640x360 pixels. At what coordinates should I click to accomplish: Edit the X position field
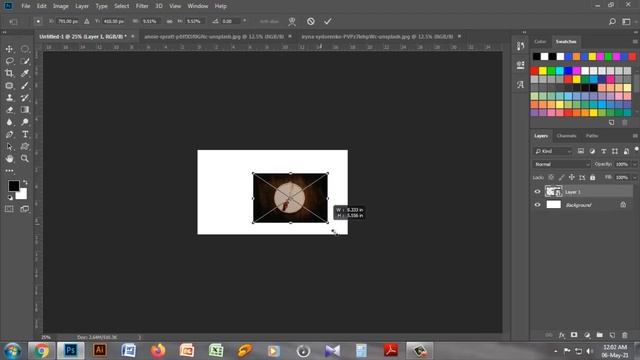tap(68, 21)
